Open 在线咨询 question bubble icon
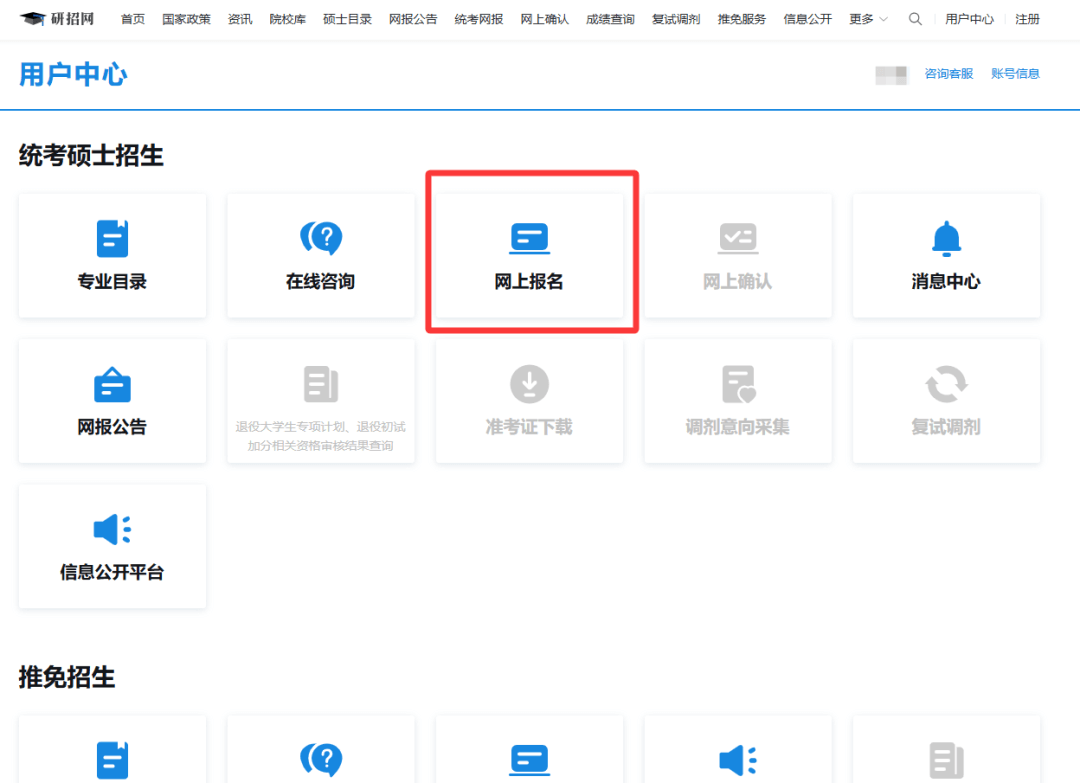The height and width of the screenshot is (783, 1080). [321, 238]
